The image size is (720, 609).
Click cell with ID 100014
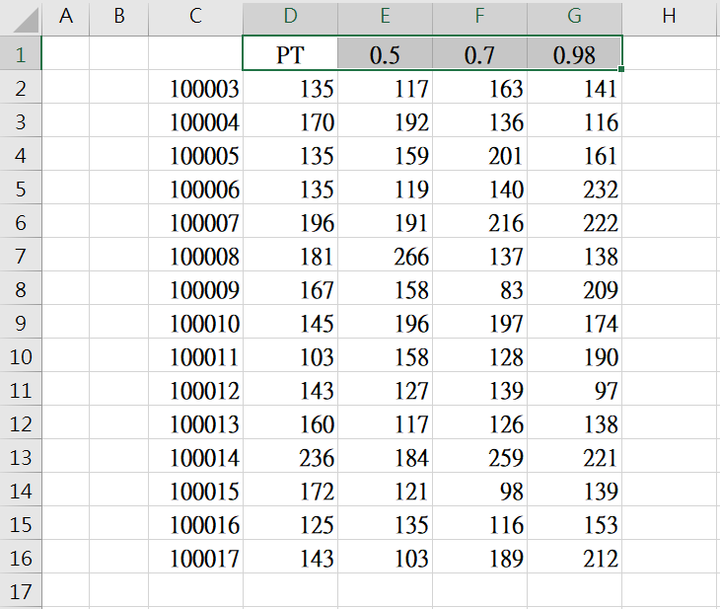click(x=196, y=456)
